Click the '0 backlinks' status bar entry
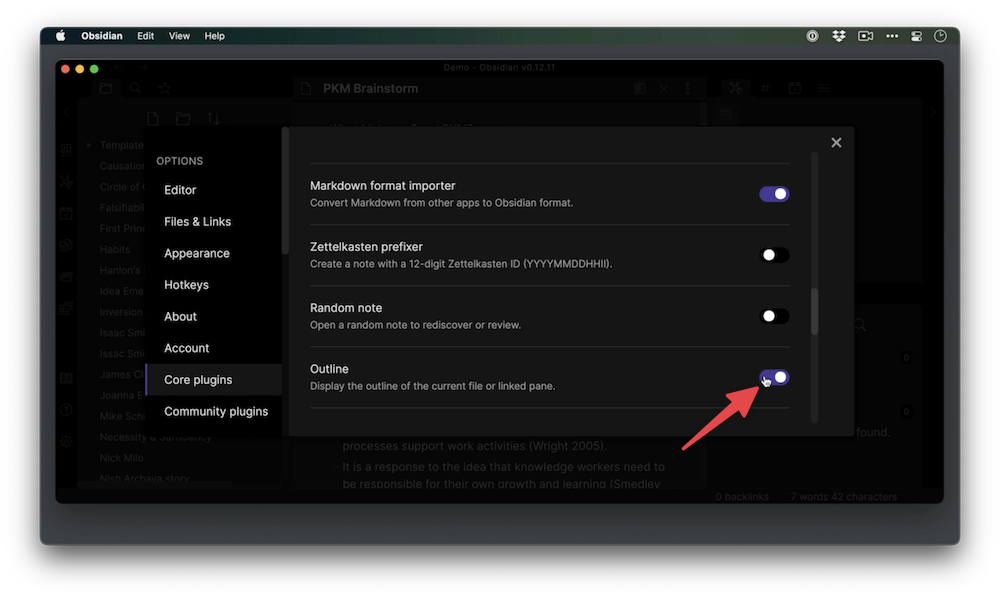This screenshot has height=598, width=1000. click(742, 496)
